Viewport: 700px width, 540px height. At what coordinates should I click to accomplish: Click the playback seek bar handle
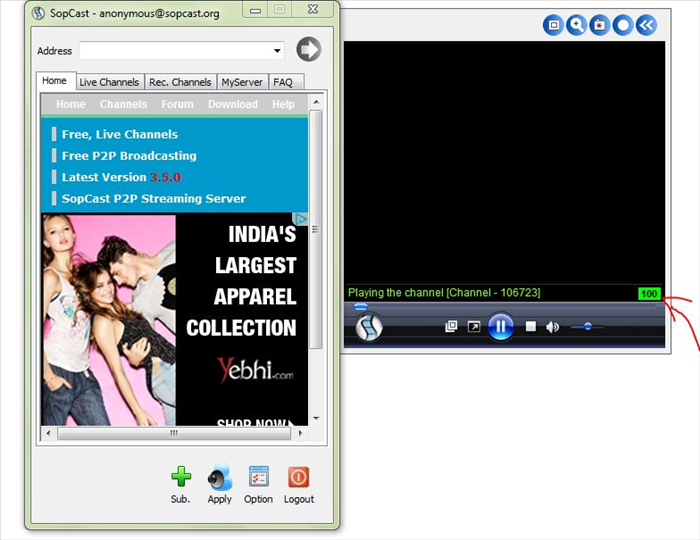(361, 307)
